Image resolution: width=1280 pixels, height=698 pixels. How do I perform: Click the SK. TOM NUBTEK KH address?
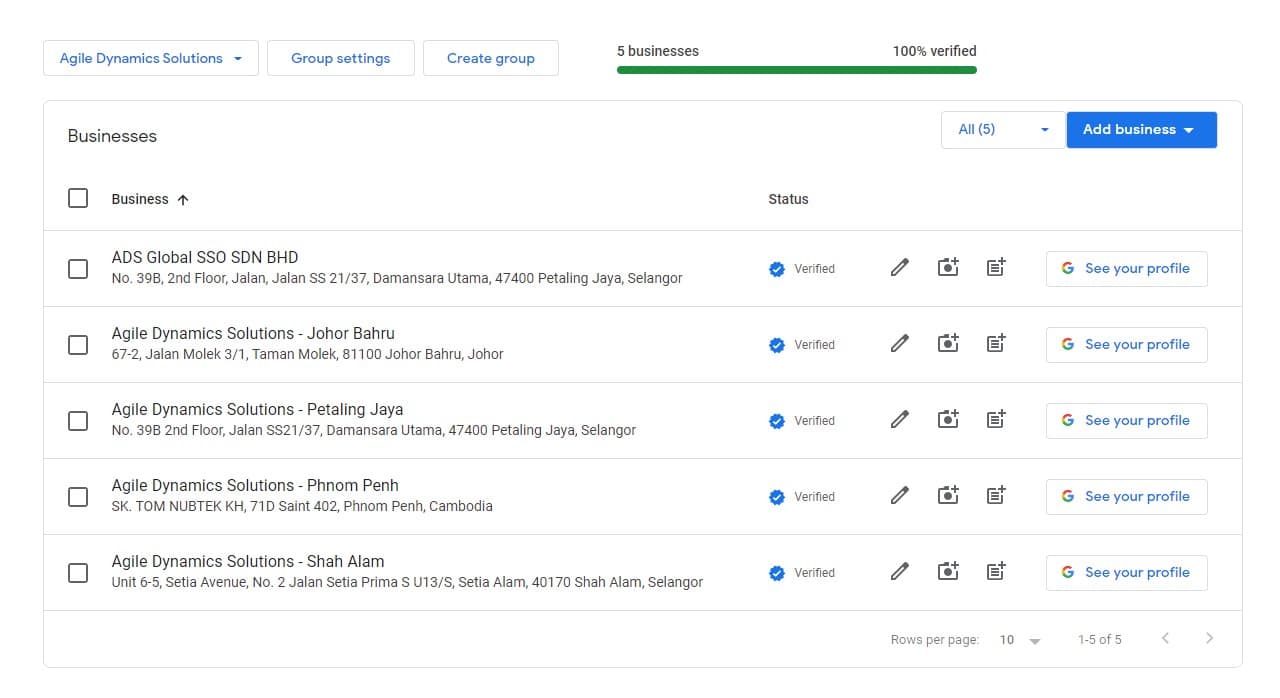[302, 506]
